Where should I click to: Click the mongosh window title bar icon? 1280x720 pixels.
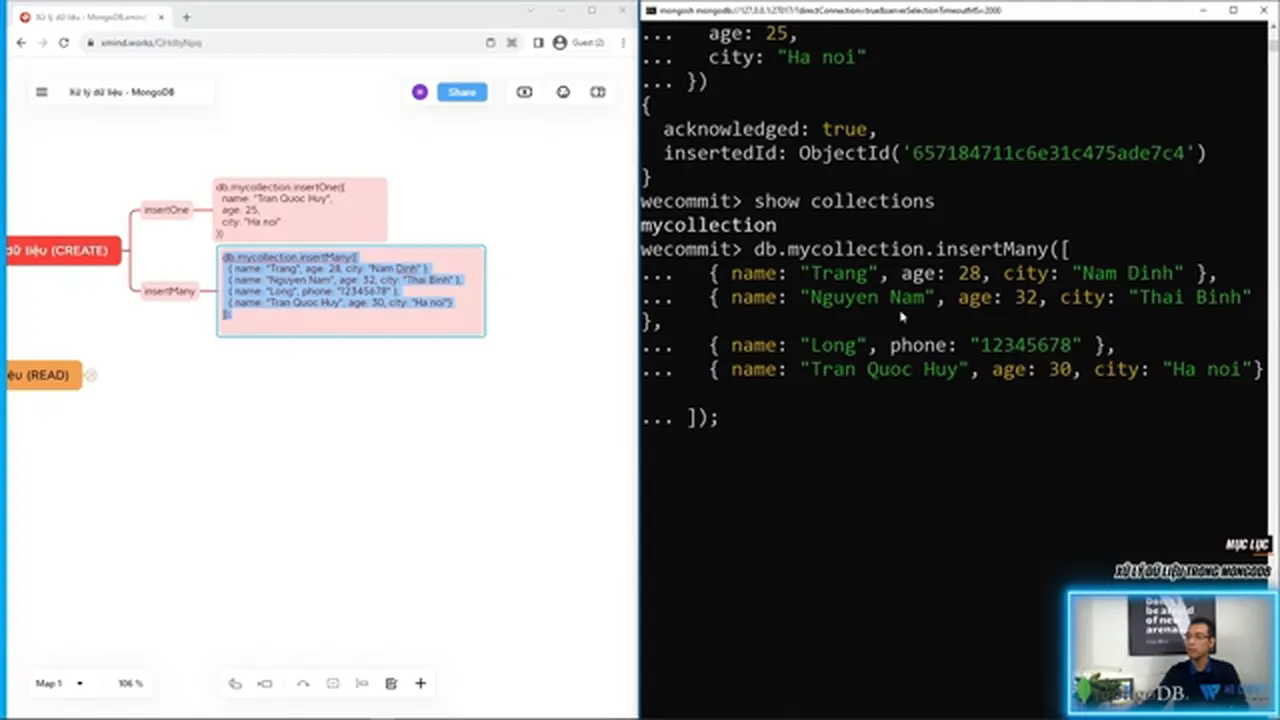(650, 10)
